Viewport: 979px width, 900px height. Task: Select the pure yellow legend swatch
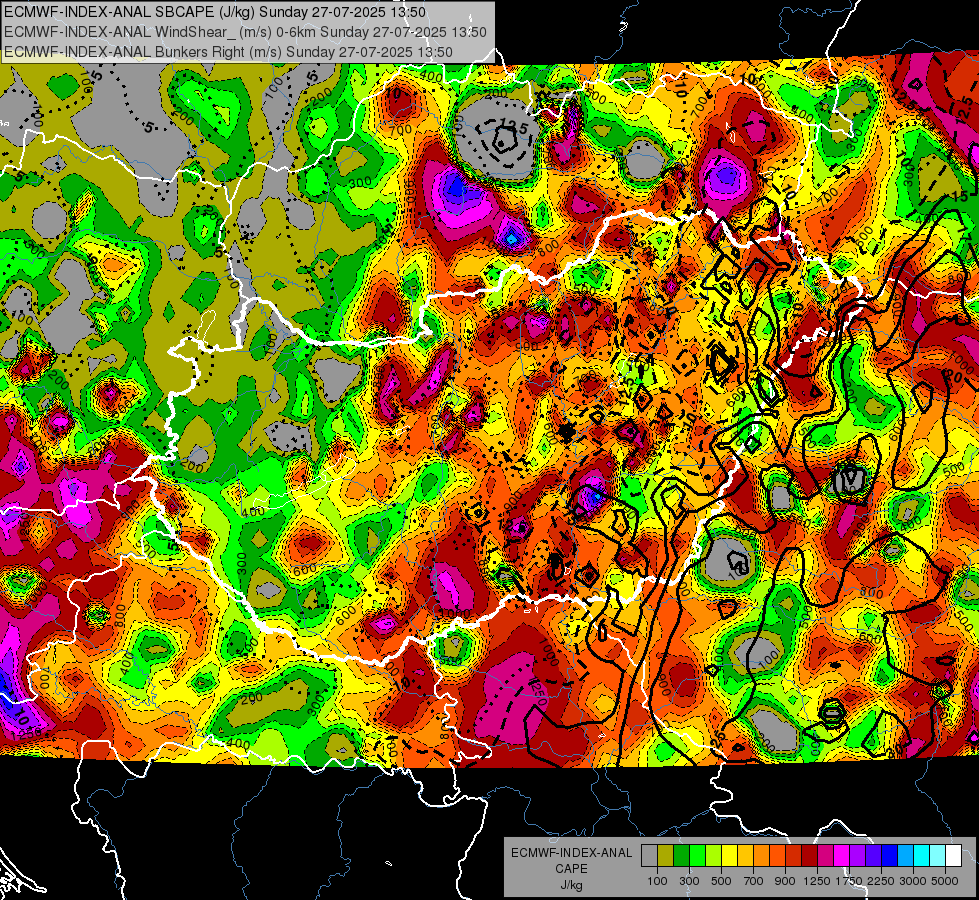(x=729, y=855)
